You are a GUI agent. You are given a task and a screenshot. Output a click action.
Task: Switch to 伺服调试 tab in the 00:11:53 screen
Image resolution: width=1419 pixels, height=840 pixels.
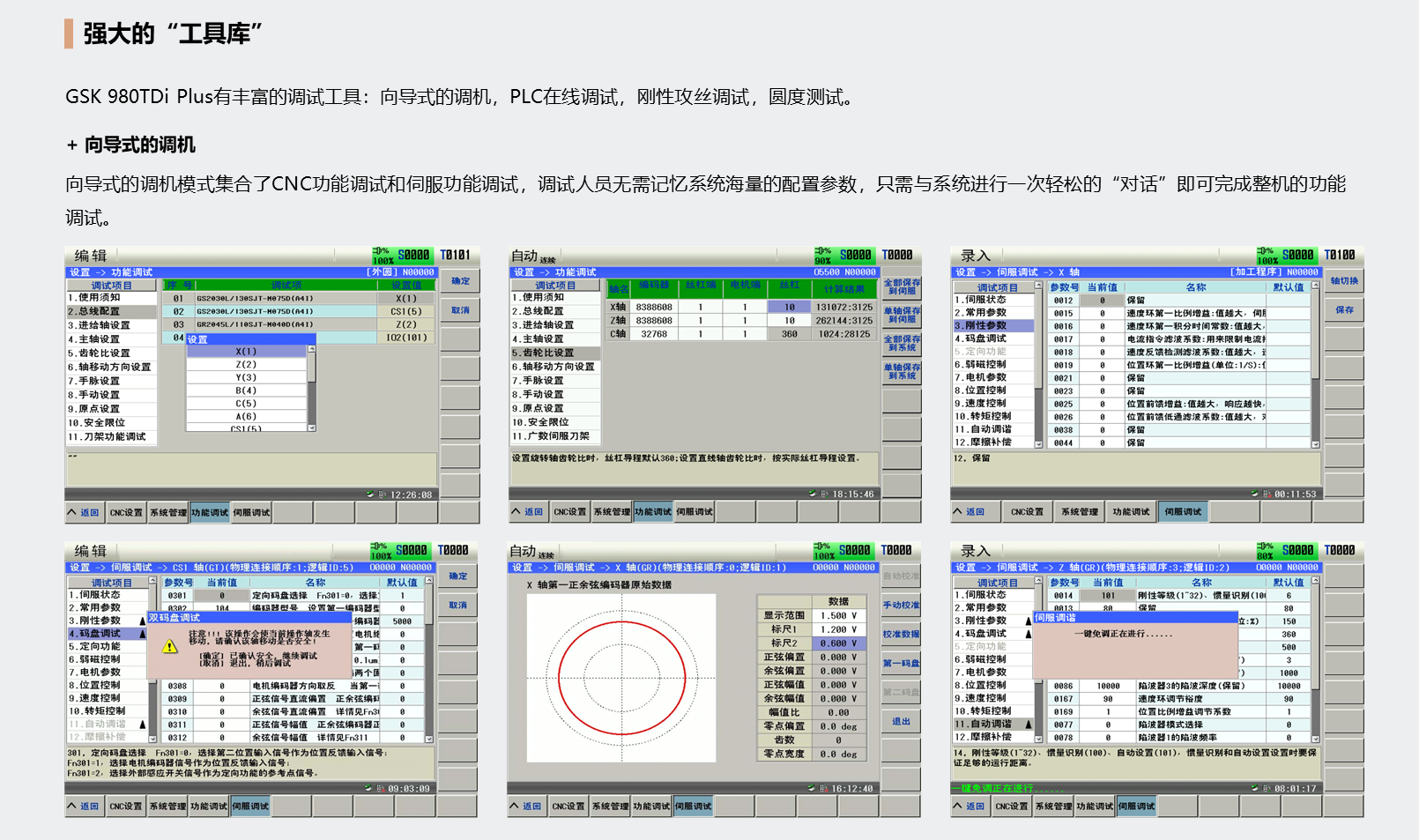pyautogui.click(x=1183, y=512)
